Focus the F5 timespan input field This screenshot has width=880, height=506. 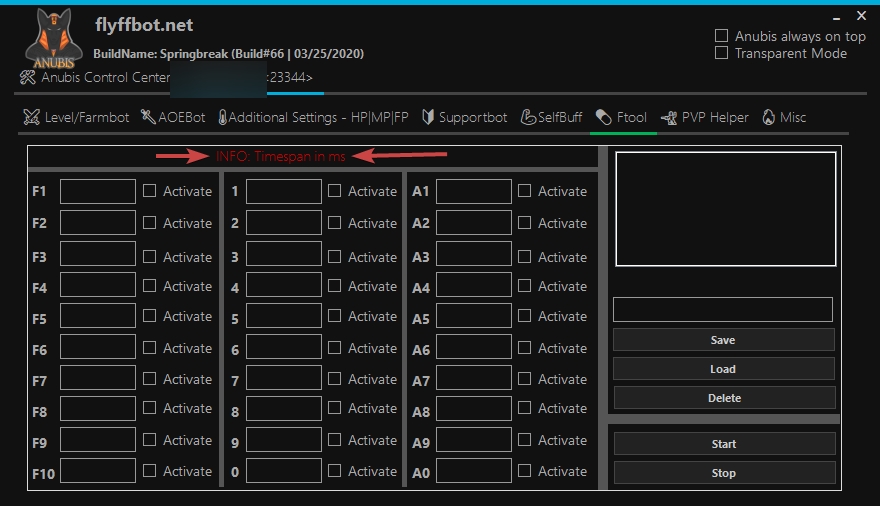[x=98, y=317]
